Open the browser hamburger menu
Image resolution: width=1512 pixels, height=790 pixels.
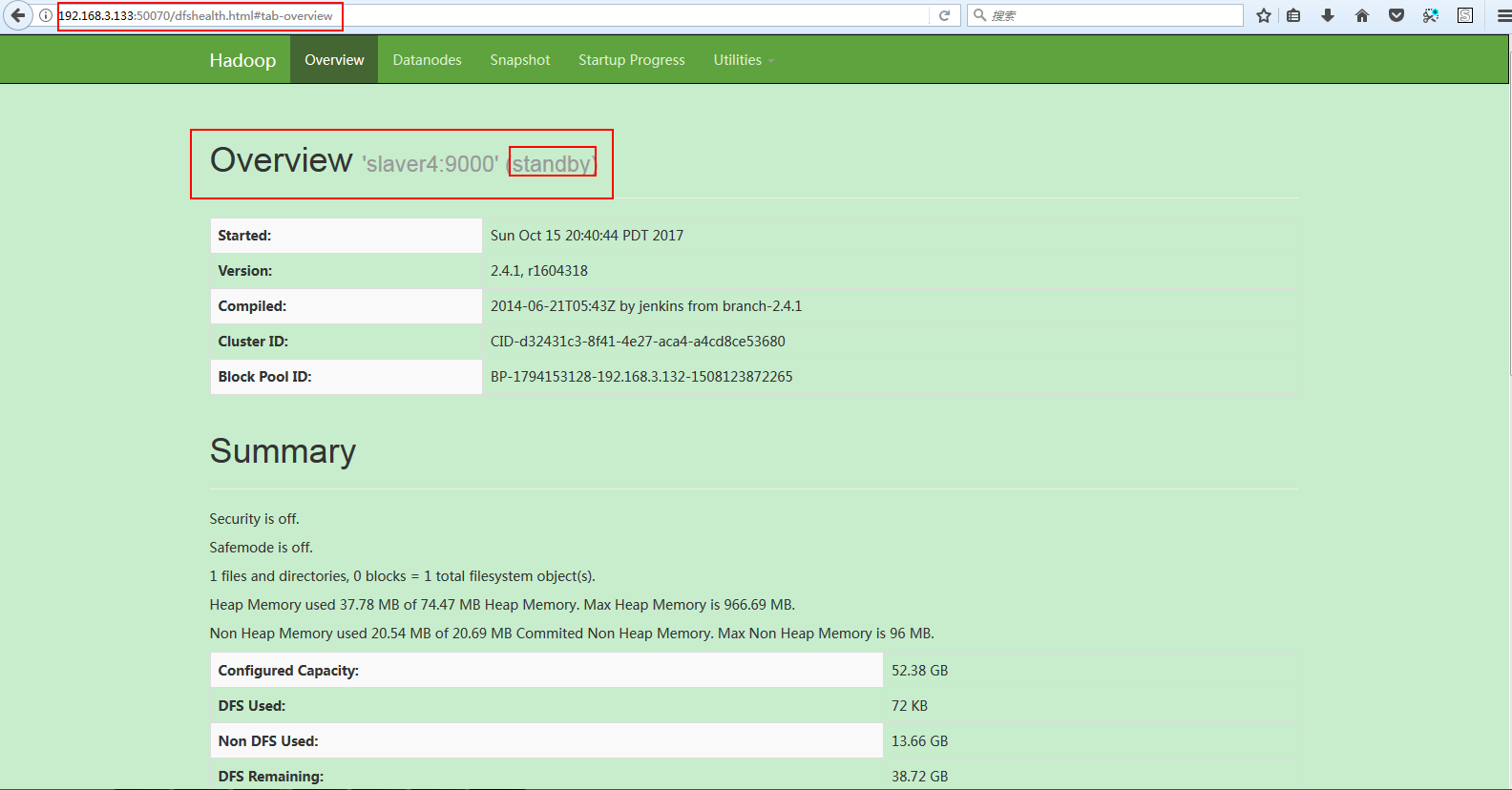tap(1503, 15)
